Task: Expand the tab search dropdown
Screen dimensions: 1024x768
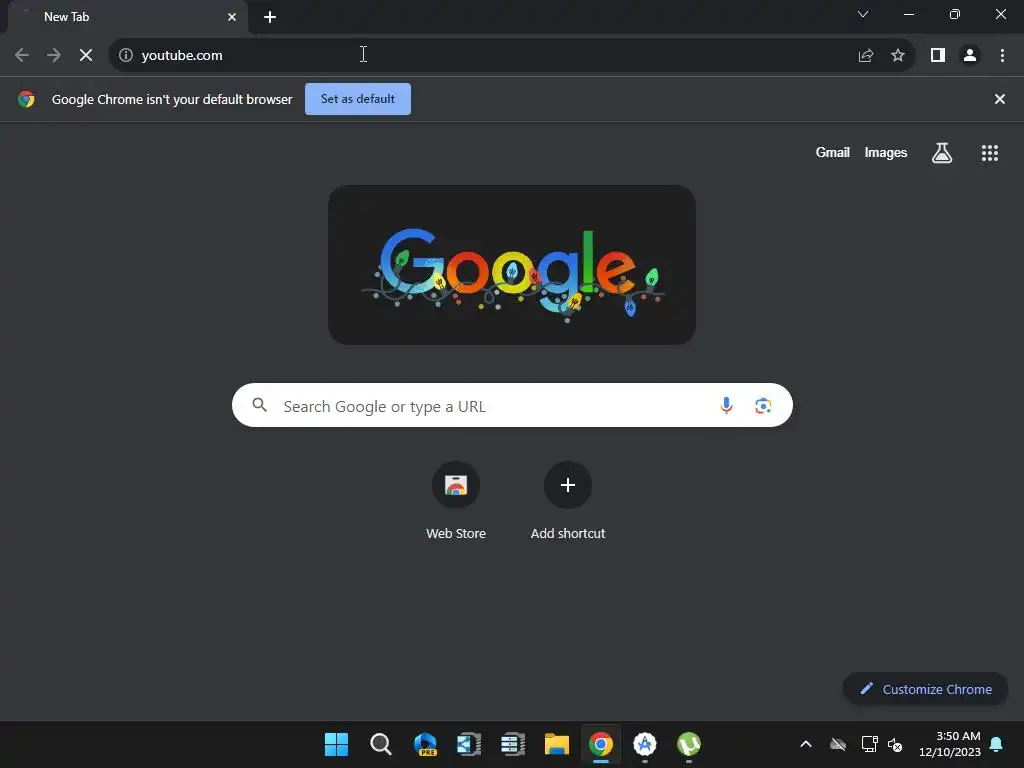Action: [863, 14]
